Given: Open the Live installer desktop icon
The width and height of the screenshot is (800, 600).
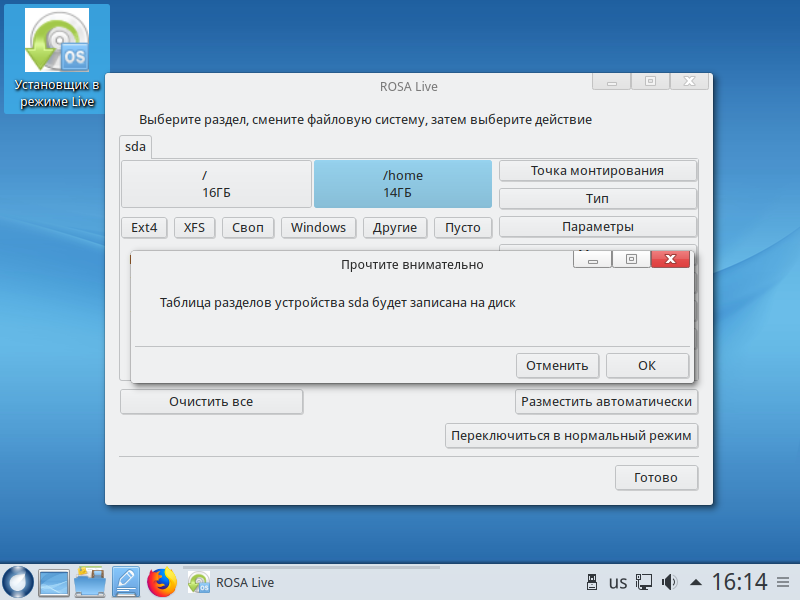Looking at the screenshot, I should 56,60.
